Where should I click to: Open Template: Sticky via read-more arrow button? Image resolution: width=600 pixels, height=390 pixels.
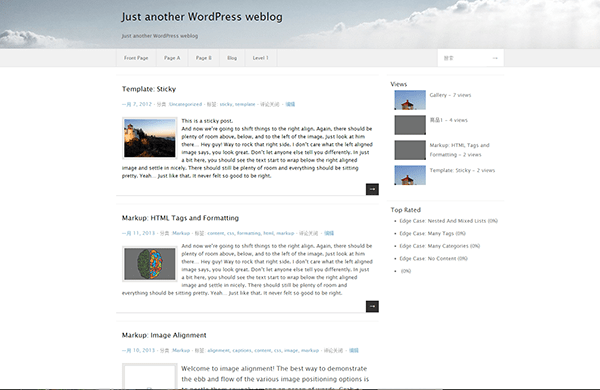[372, 189]
